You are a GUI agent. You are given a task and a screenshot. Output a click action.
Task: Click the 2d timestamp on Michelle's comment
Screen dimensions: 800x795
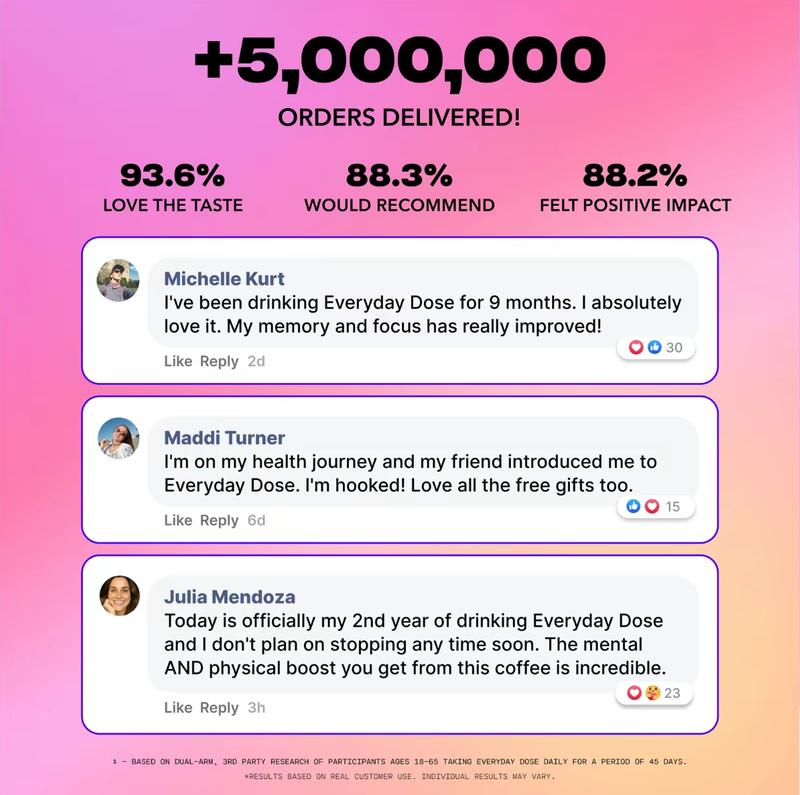256,361
